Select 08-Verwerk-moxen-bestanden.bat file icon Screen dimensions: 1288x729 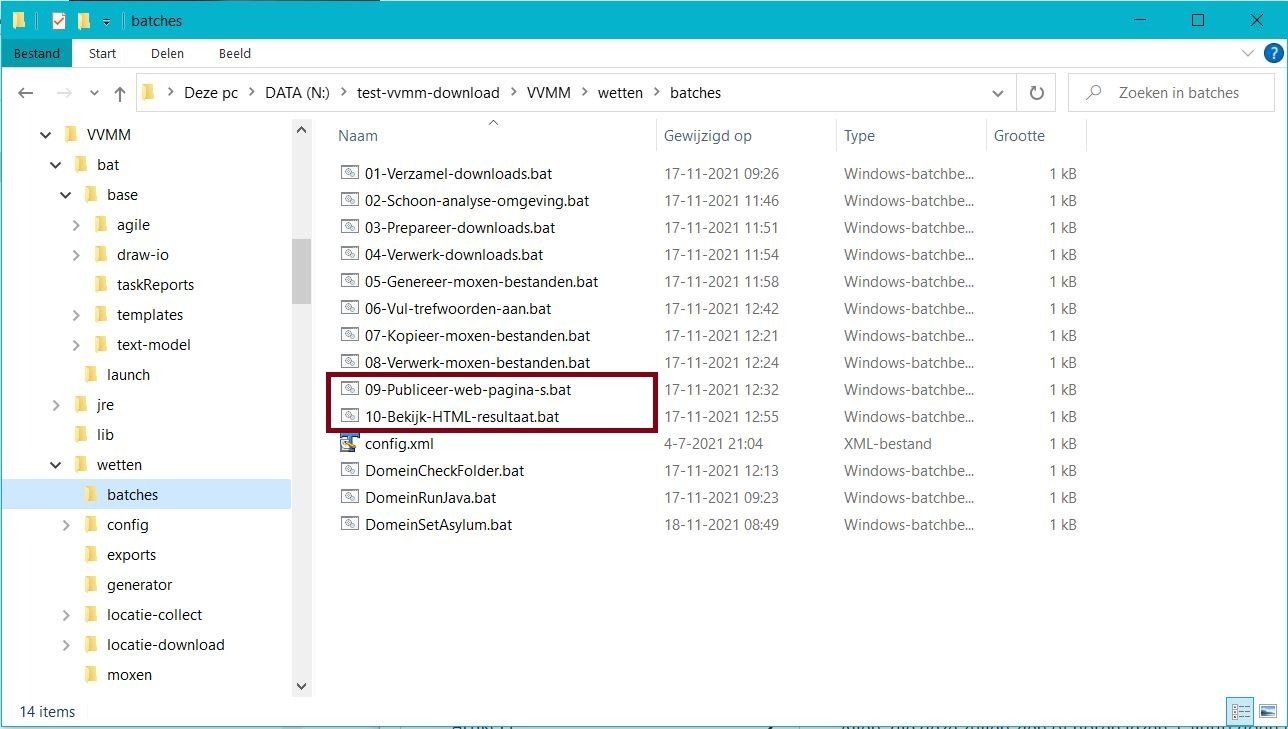pyautogui.click(x=349, y=362)
